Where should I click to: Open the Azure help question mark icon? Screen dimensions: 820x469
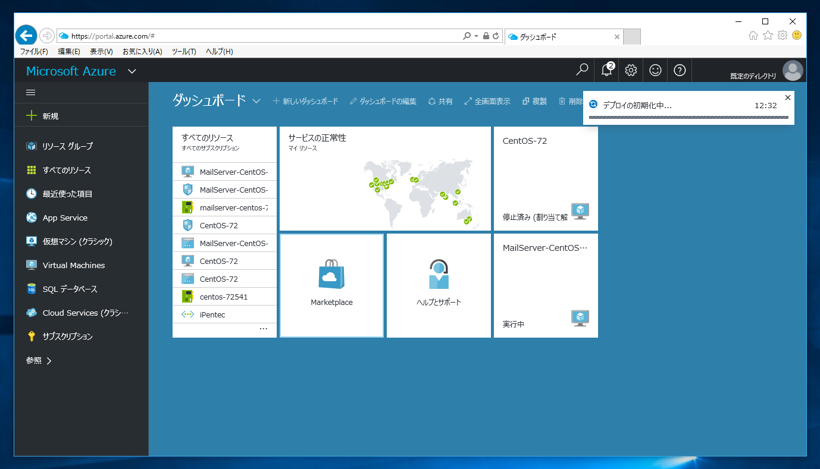pos(679,70)
